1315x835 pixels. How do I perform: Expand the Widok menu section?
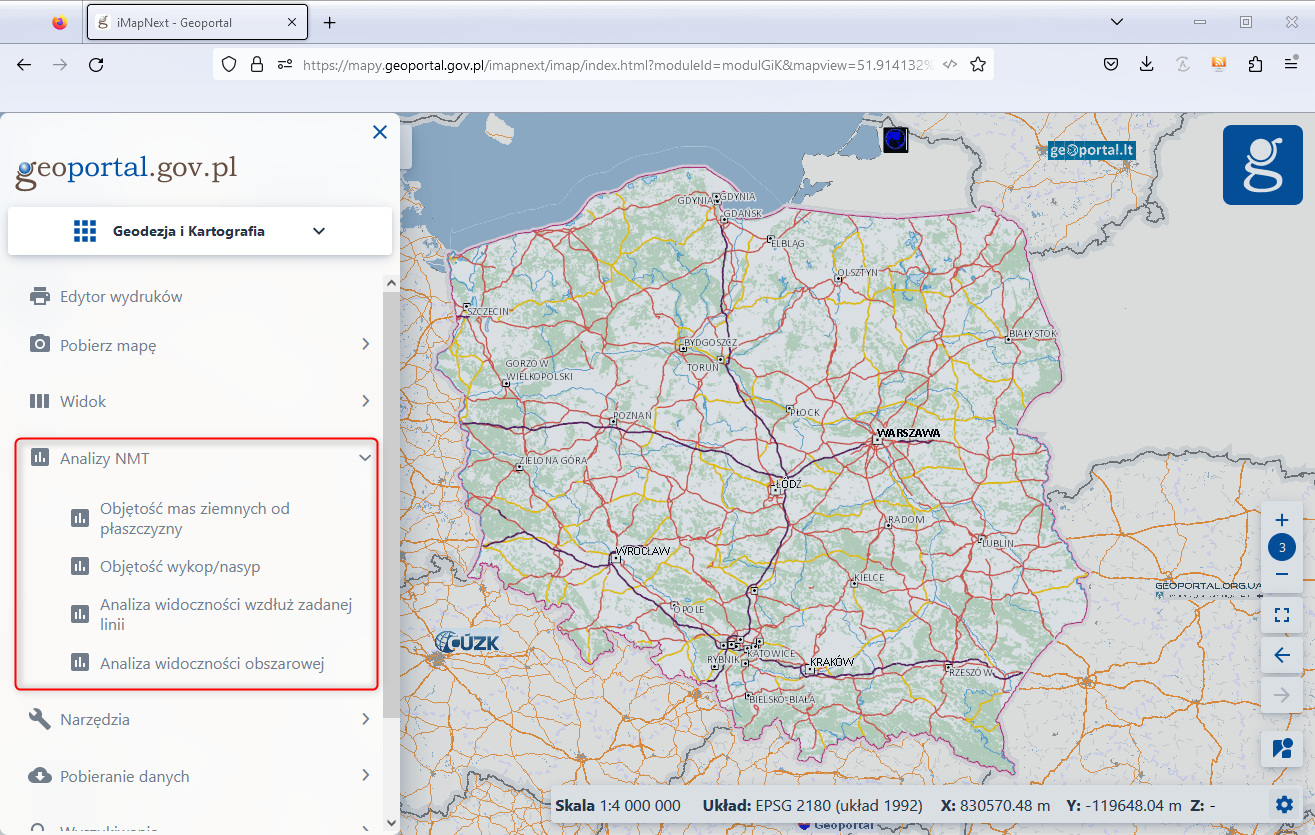pyautogui.click(x=200, y=401)
